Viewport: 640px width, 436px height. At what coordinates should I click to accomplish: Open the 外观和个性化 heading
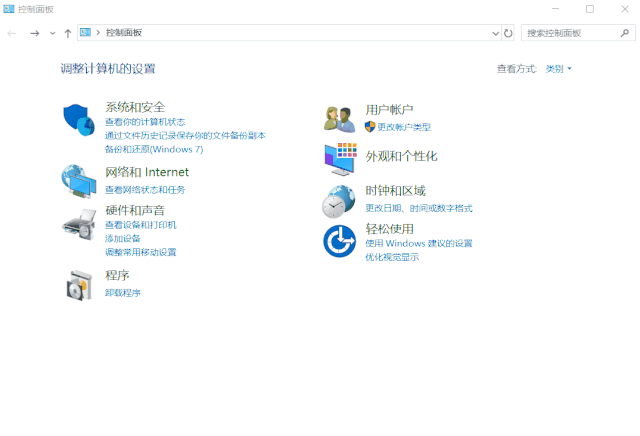coord(401,156)
